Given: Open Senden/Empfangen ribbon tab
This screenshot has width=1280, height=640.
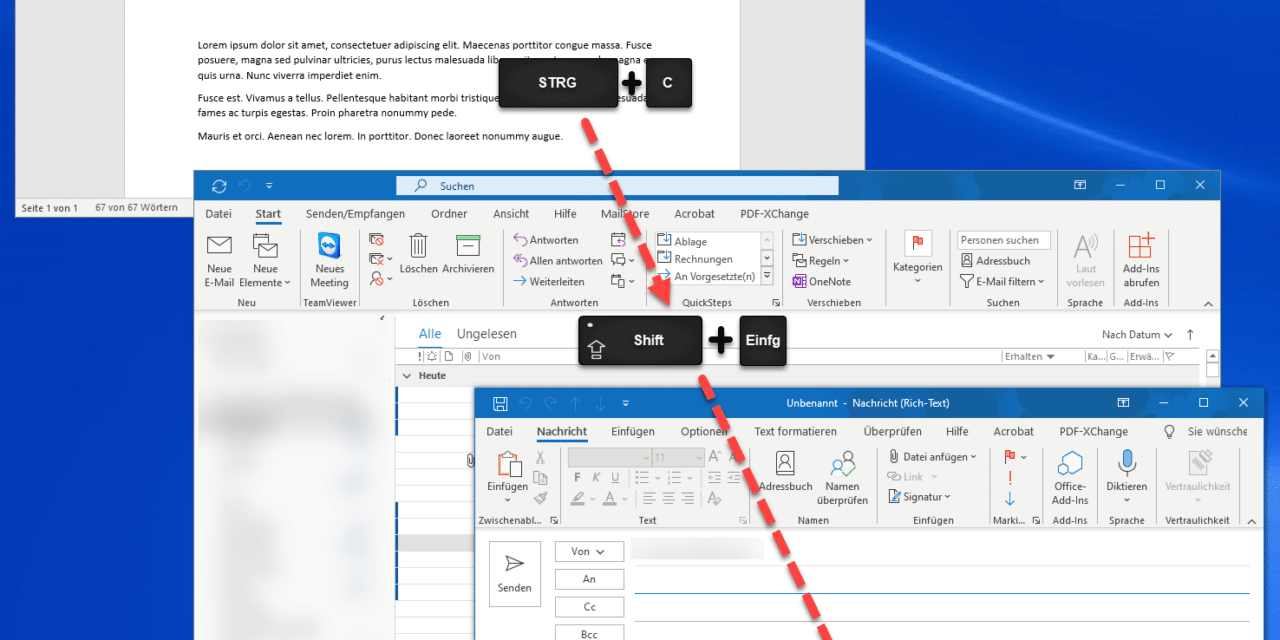Looking at the screenshot, I should 355,214.
